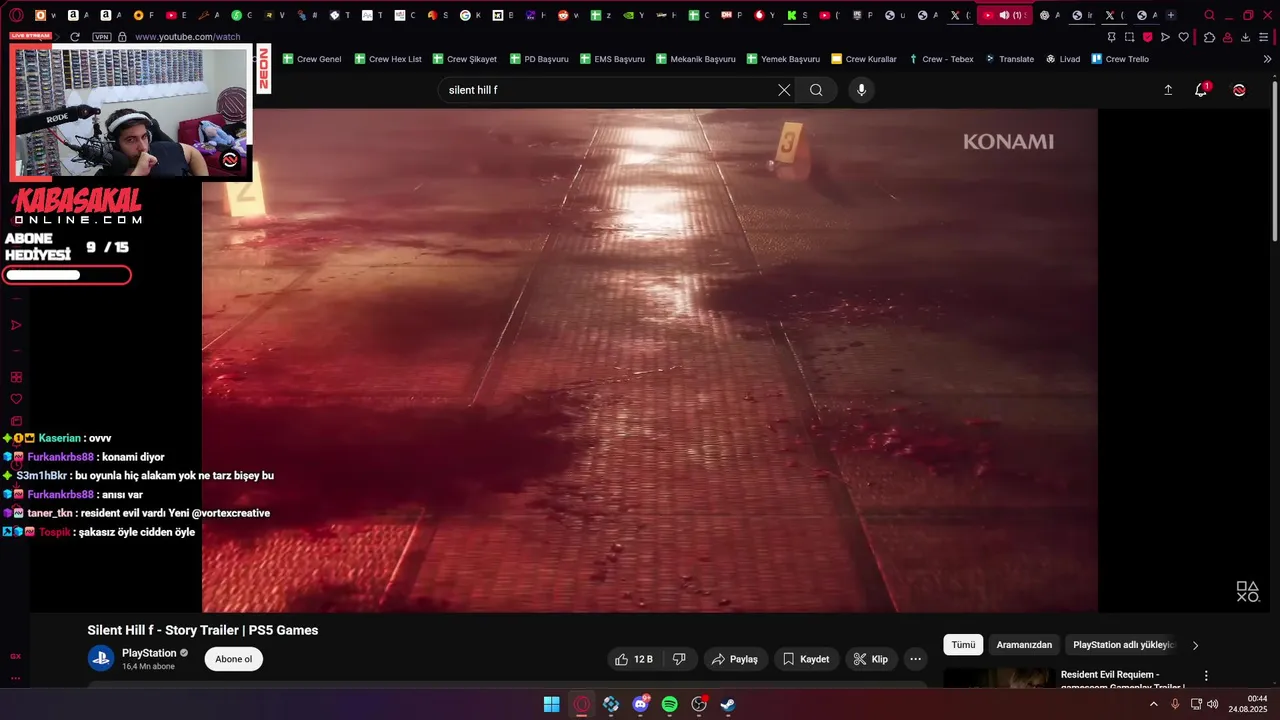Open the YouTube account avatar menu
The width and height of the screenshot is (1280, 720).
tap(1239, 90)
